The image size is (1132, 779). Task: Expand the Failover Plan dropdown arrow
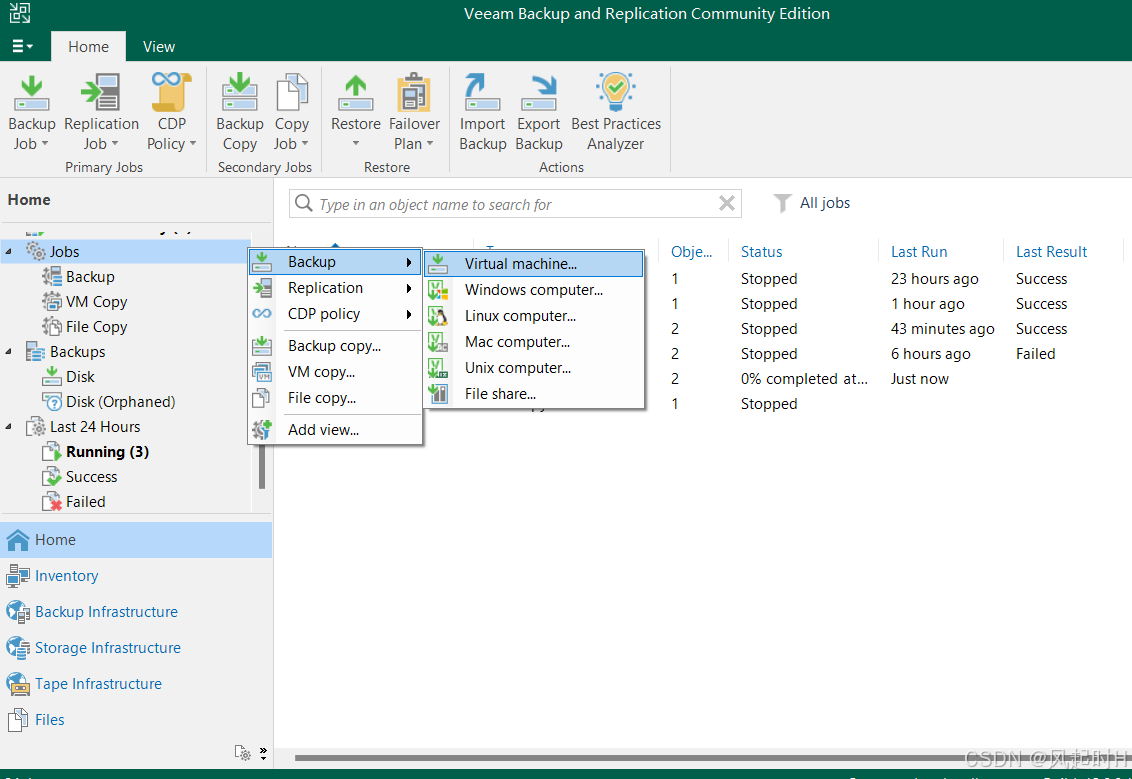(430, 144)
